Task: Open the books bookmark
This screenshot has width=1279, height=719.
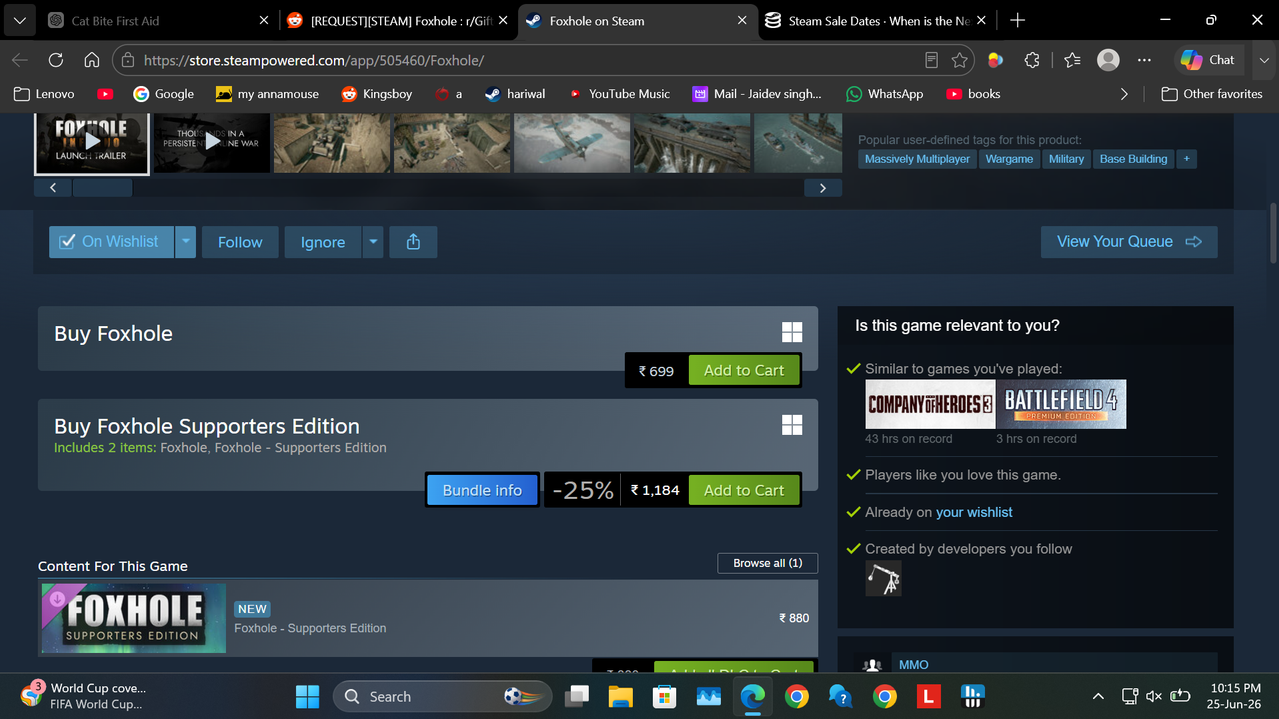Action: 973,94
